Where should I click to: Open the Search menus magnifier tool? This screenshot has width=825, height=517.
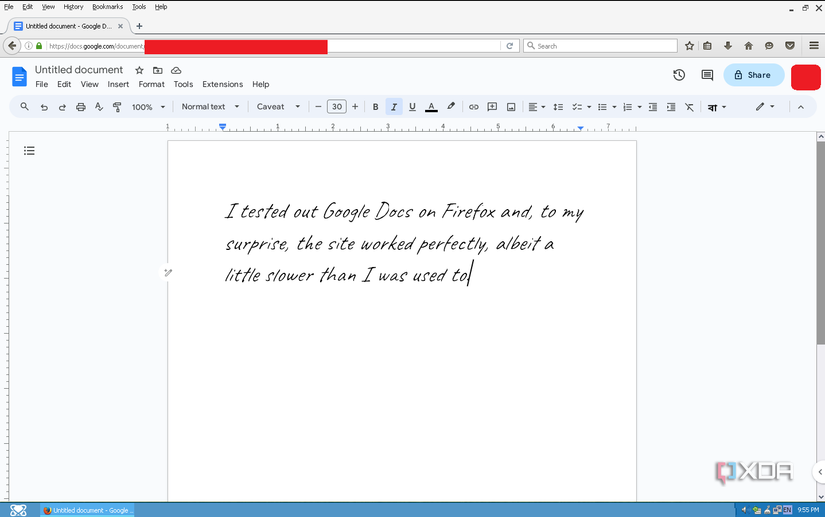[24, 107]
